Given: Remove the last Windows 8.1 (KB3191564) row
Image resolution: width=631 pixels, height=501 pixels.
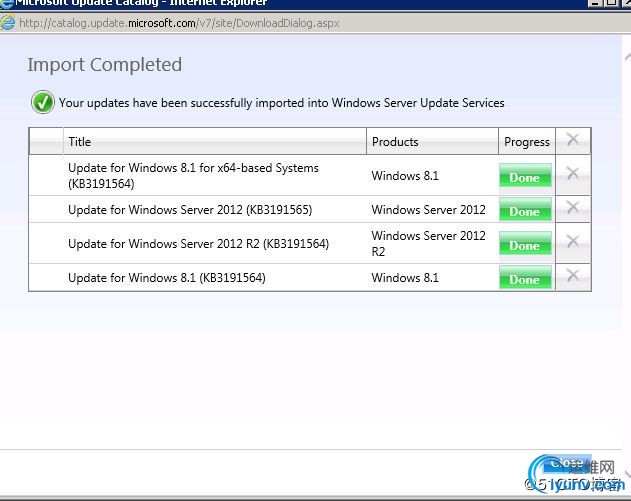Looking at the screenshot, I should point(573,276).
